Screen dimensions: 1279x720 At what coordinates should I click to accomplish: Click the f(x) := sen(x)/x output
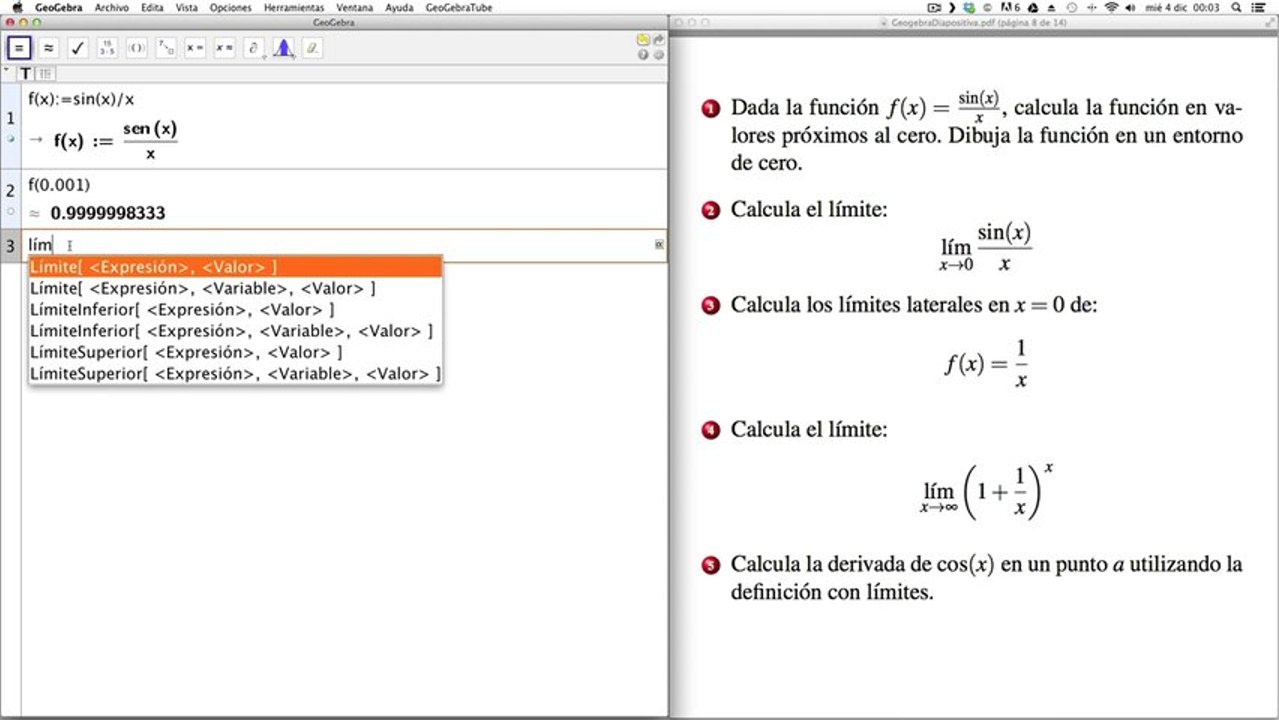pos(115,141)
